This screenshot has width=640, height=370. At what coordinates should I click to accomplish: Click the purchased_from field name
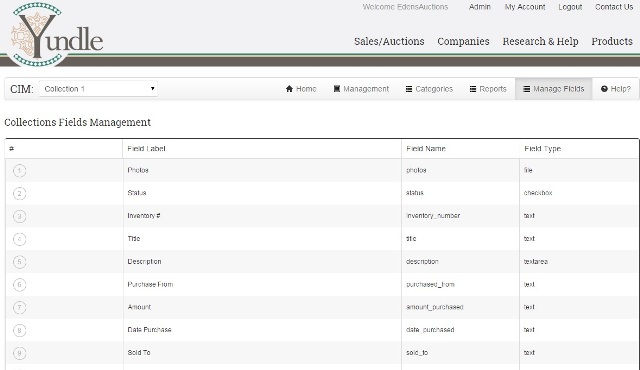(x=430, y=284)
